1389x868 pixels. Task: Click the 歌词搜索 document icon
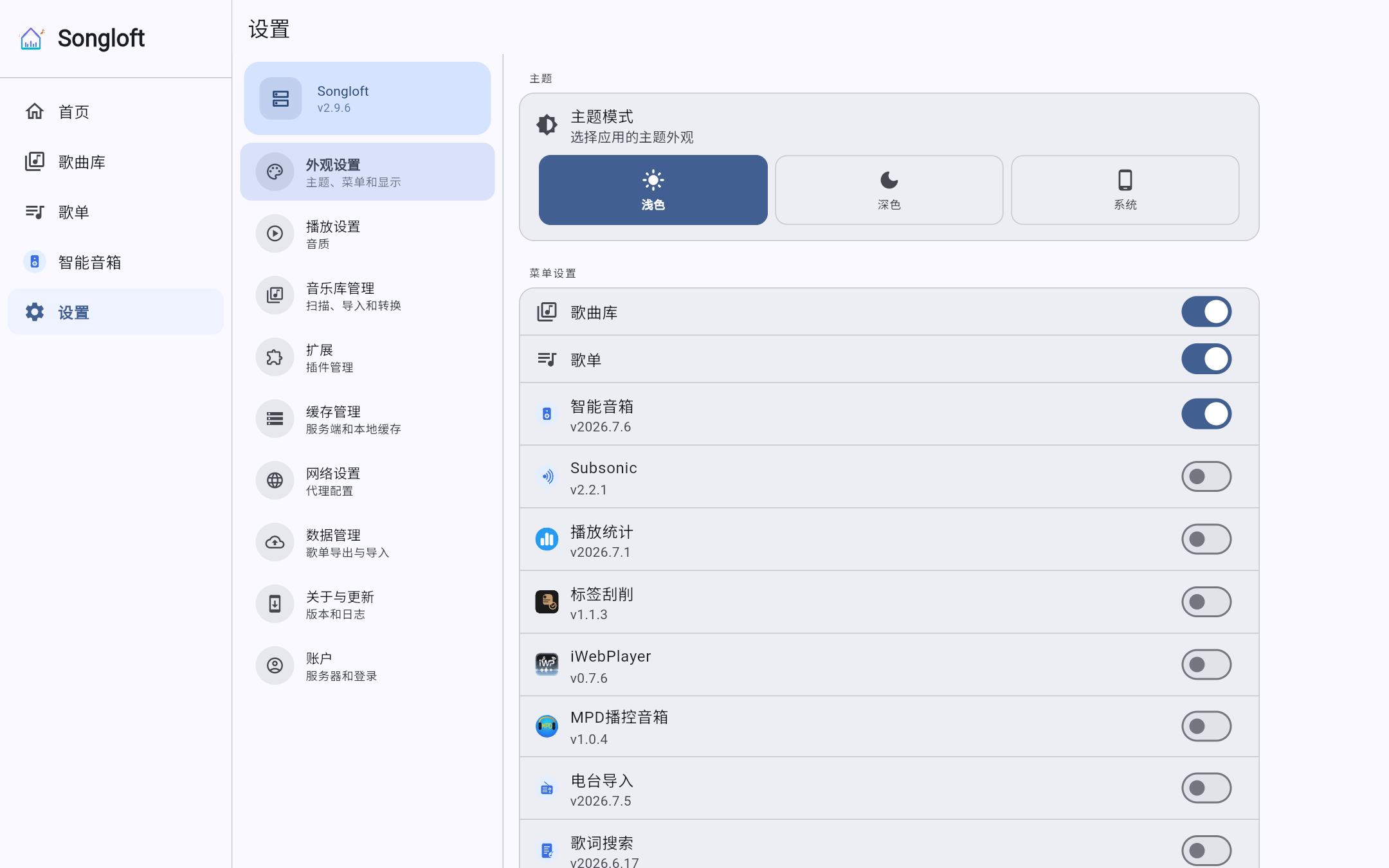[547, 851]
